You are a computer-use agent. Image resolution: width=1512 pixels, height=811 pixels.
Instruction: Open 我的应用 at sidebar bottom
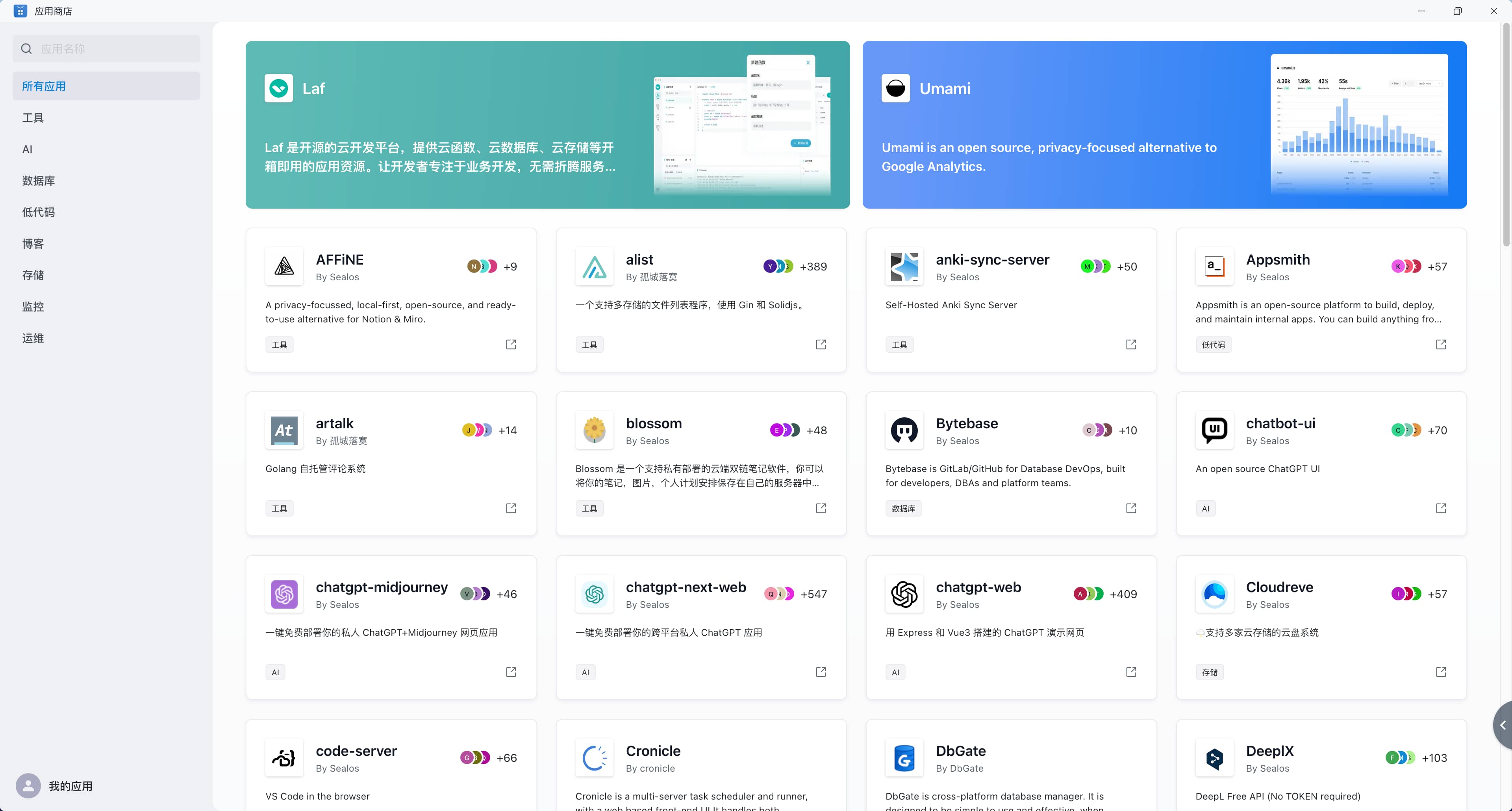click(70, 786)
